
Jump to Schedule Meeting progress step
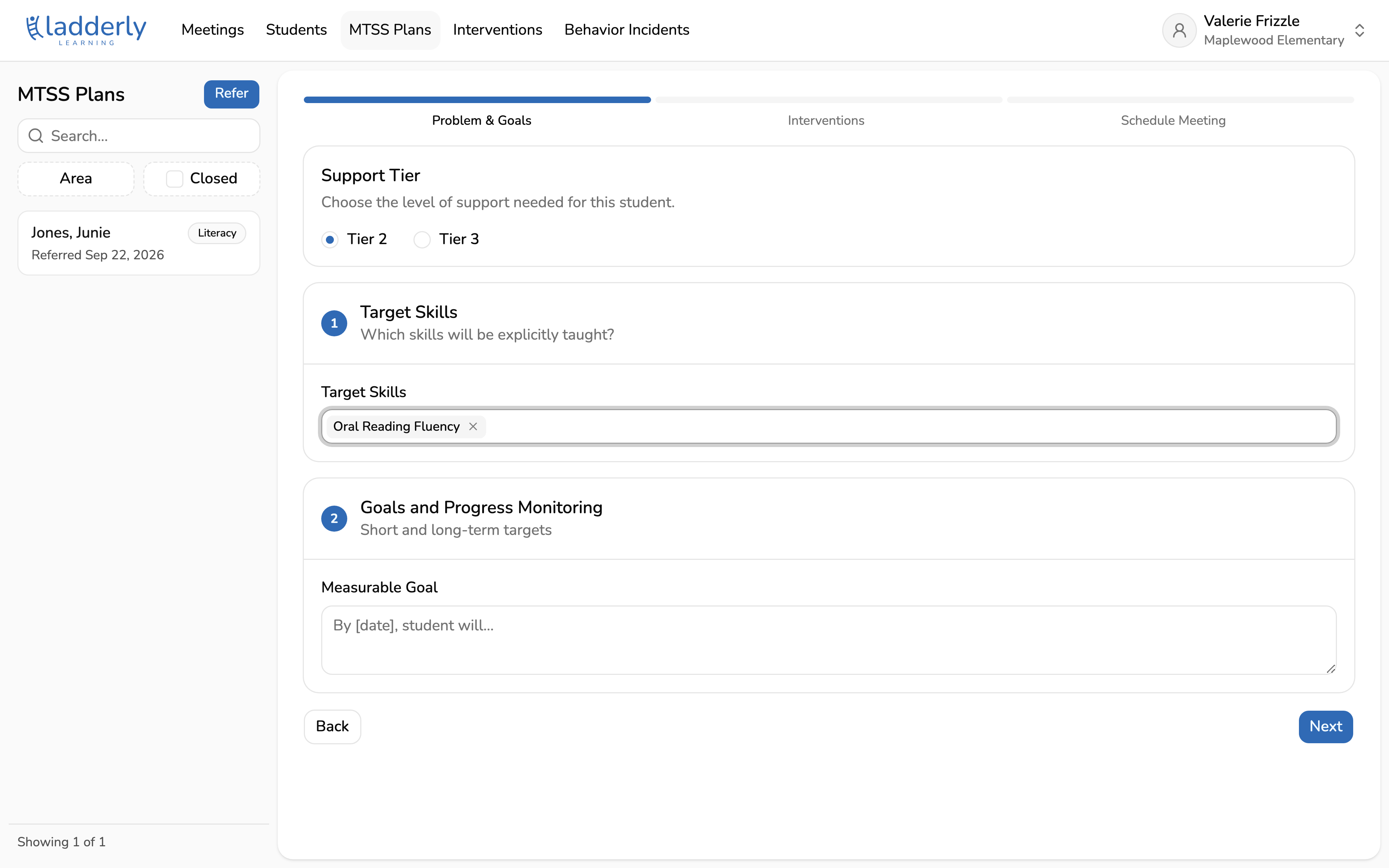(1173, 120)
